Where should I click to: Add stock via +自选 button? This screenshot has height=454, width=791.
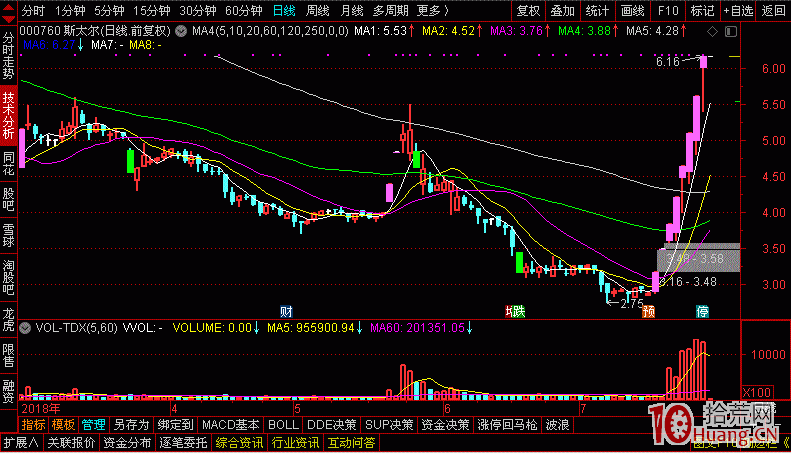click(x=738, y=11)
